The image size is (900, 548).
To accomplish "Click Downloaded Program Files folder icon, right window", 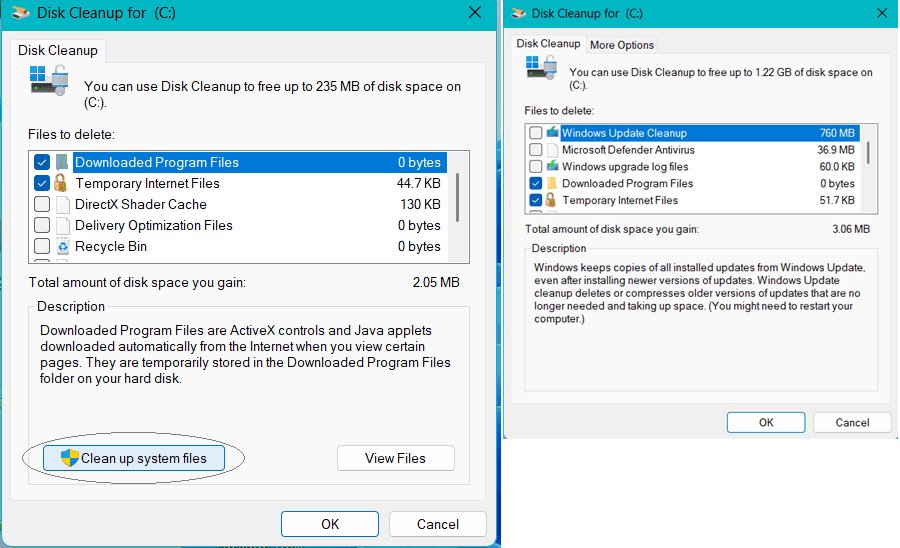I will pyautogui.click(x=552, y=184).
